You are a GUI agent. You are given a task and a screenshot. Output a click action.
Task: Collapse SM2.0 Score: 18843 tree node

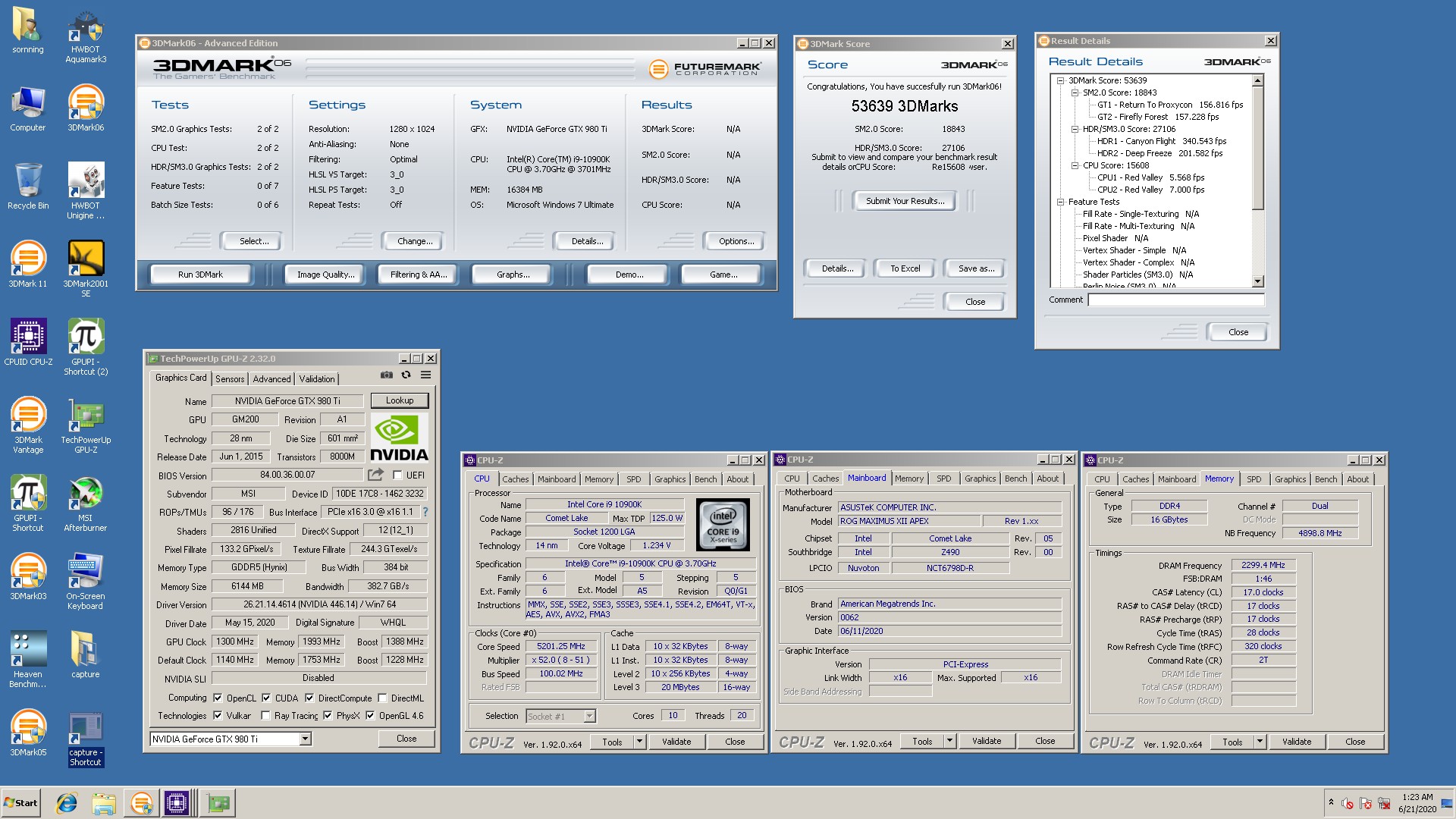point(1075,93)
